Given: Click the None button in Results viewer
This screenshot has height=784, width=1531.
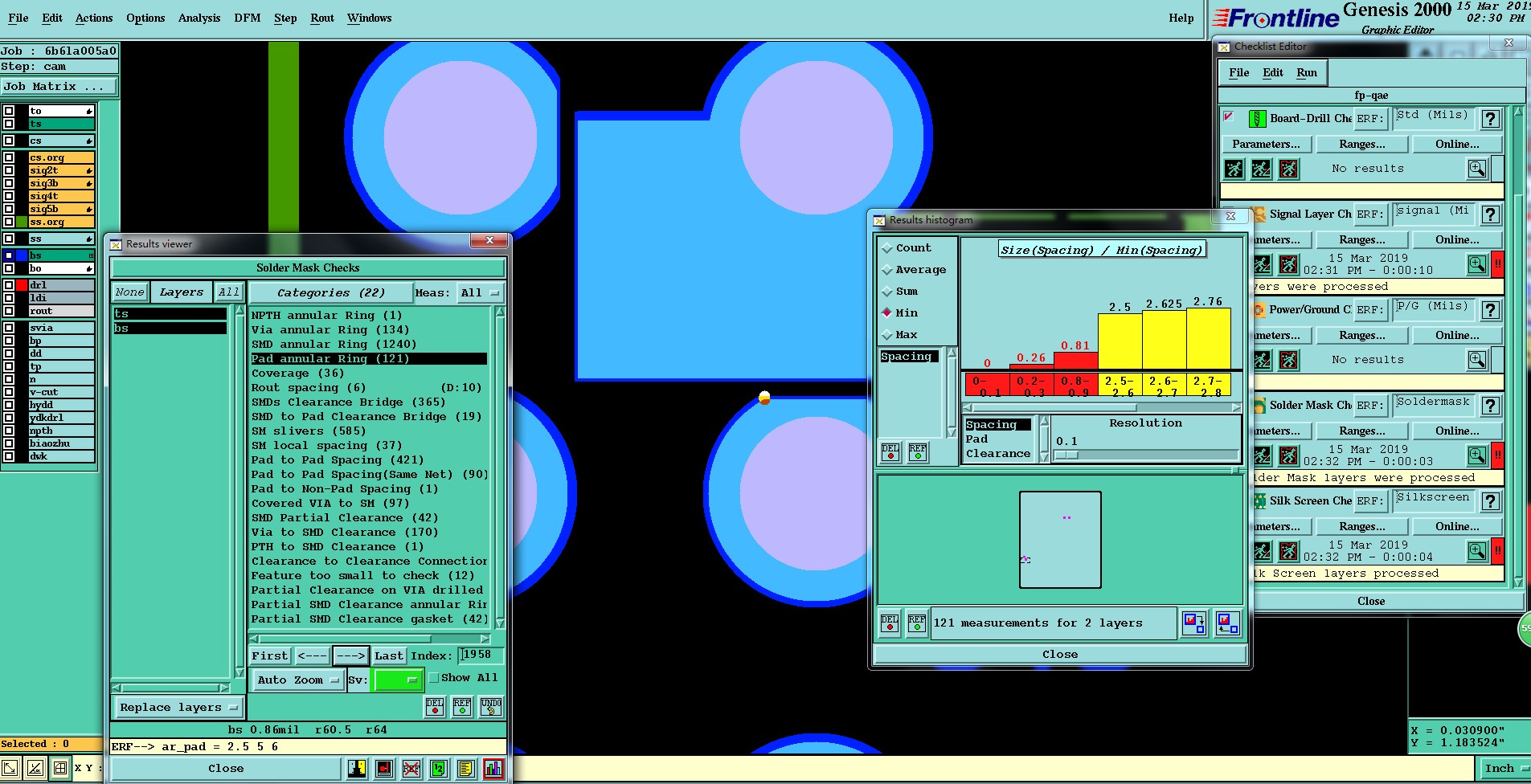Looking at the screenshot, I should [129, 292].
